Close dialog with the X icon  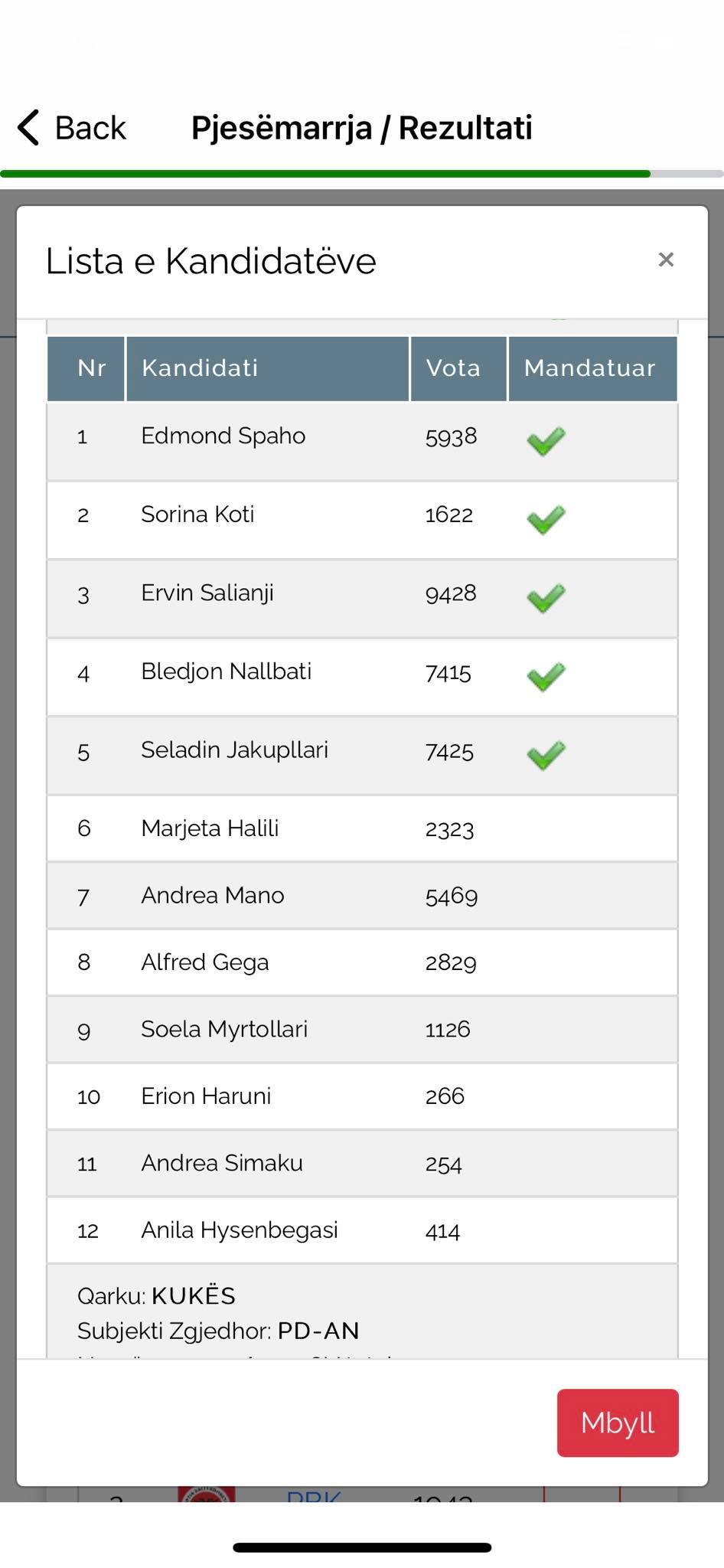tap(666, 260)
